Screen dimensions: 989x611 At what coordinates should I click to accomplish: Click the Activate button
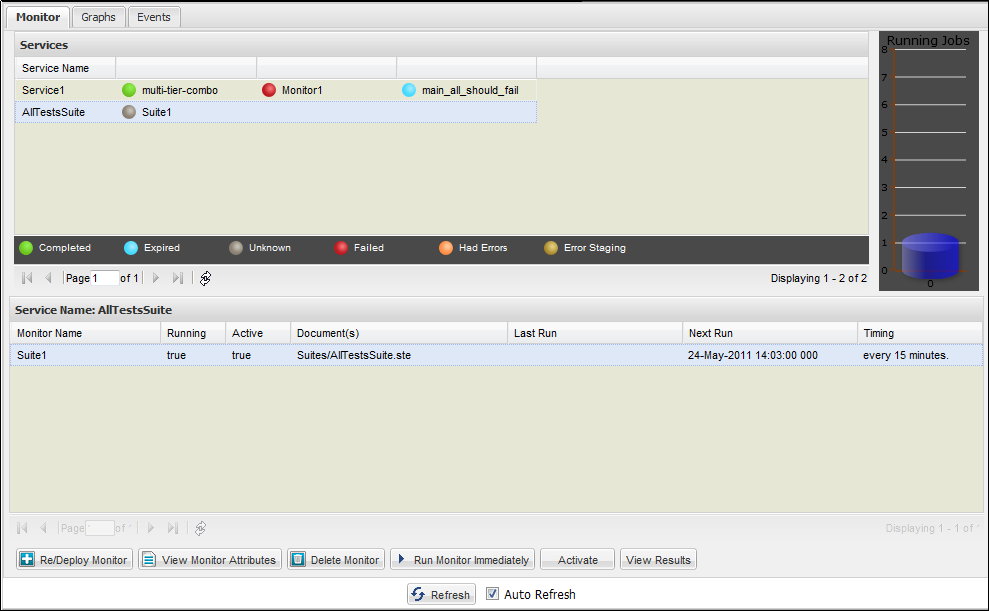(577, 559)
